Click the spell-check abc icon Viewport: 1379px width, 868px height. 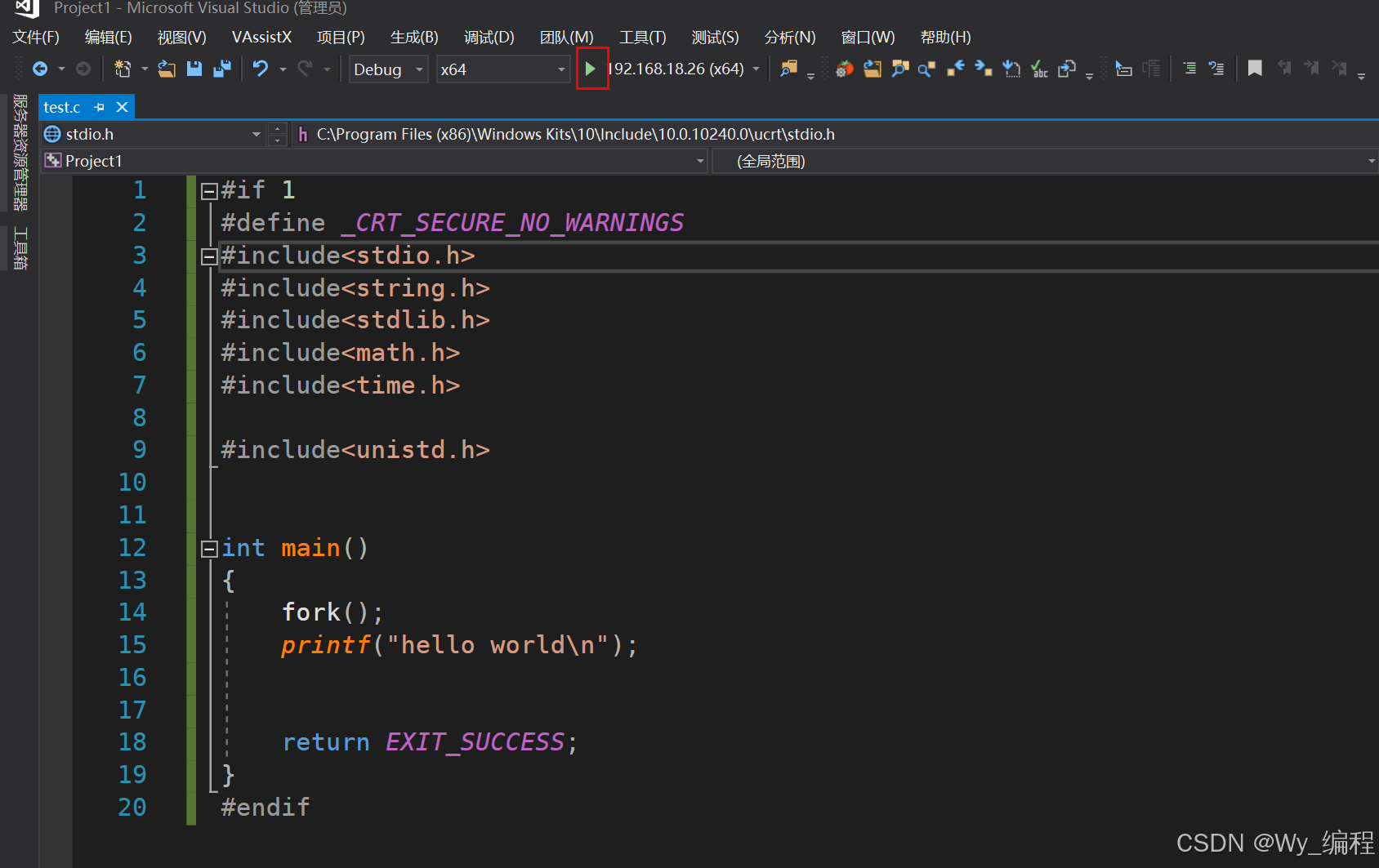coord(1039,69)
